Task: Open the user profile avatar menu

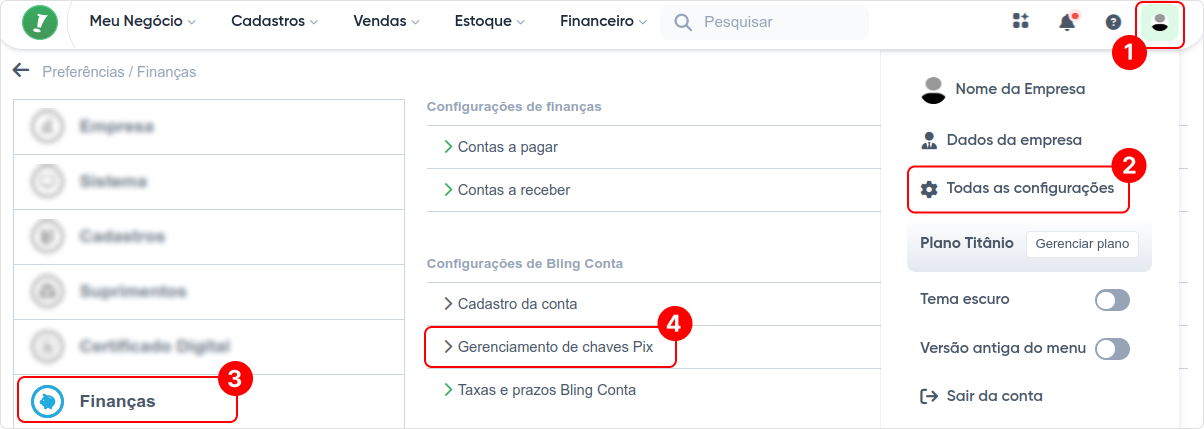Action: coord(1160,23)
